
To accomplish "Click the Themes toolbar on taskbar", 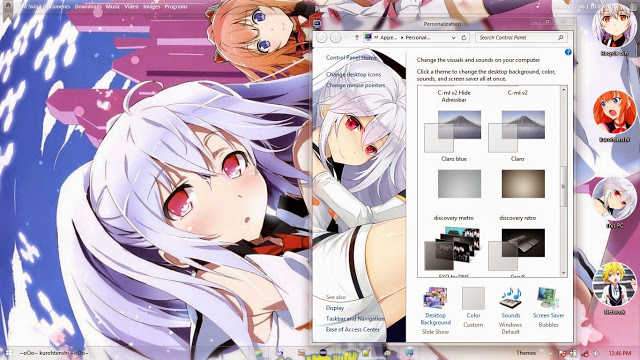I will point(526,353).
